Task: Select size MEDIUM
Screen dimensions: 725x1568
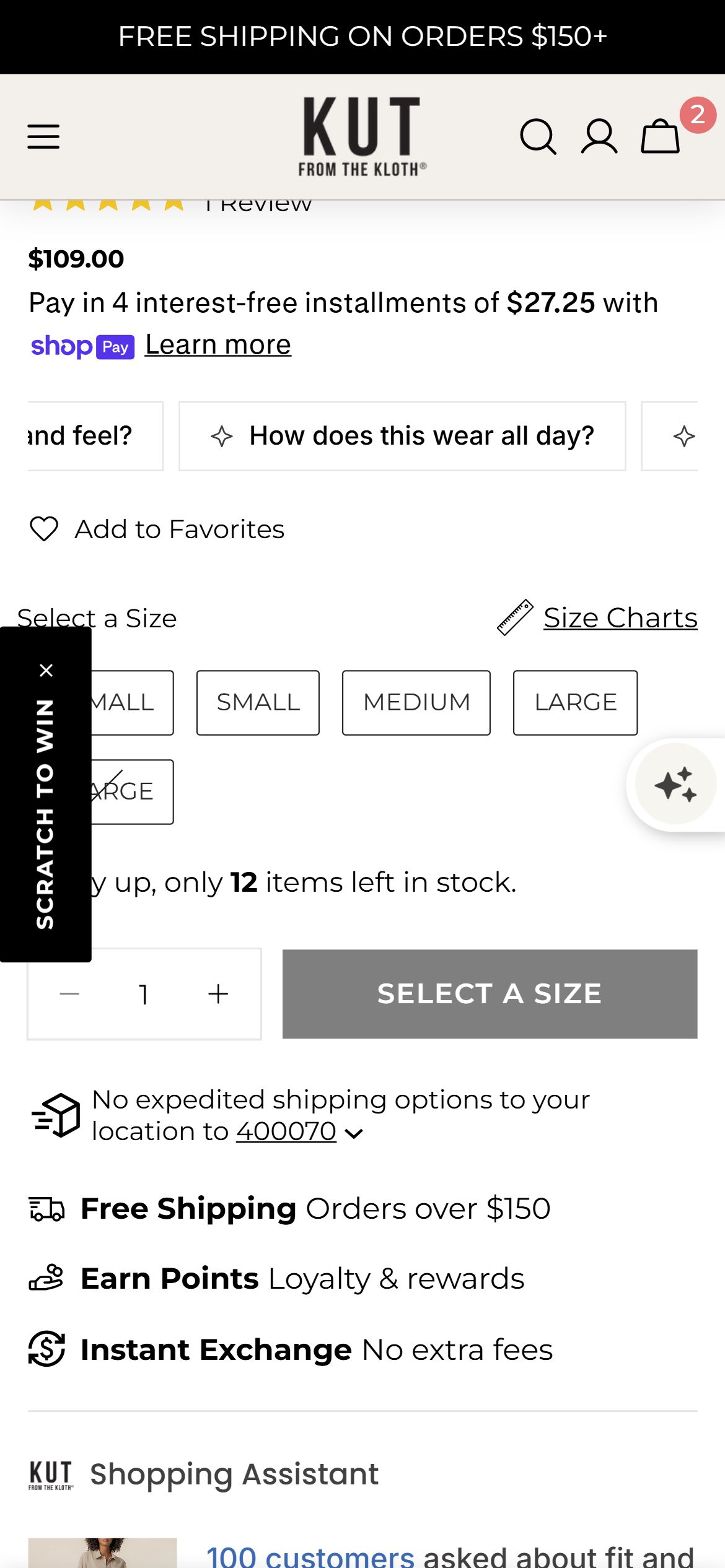Action: [x=416, y=703]
